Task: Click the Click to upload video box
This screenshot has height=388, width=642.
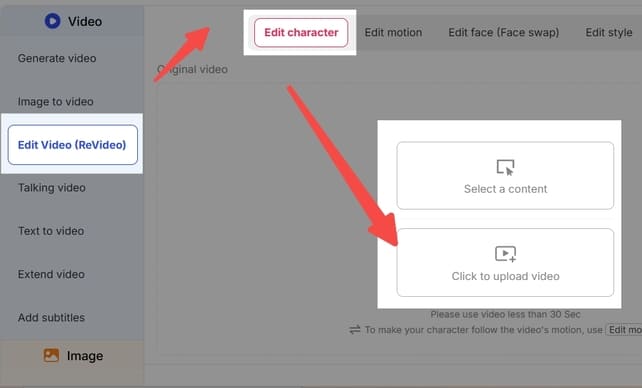Action: click(505, 262)
